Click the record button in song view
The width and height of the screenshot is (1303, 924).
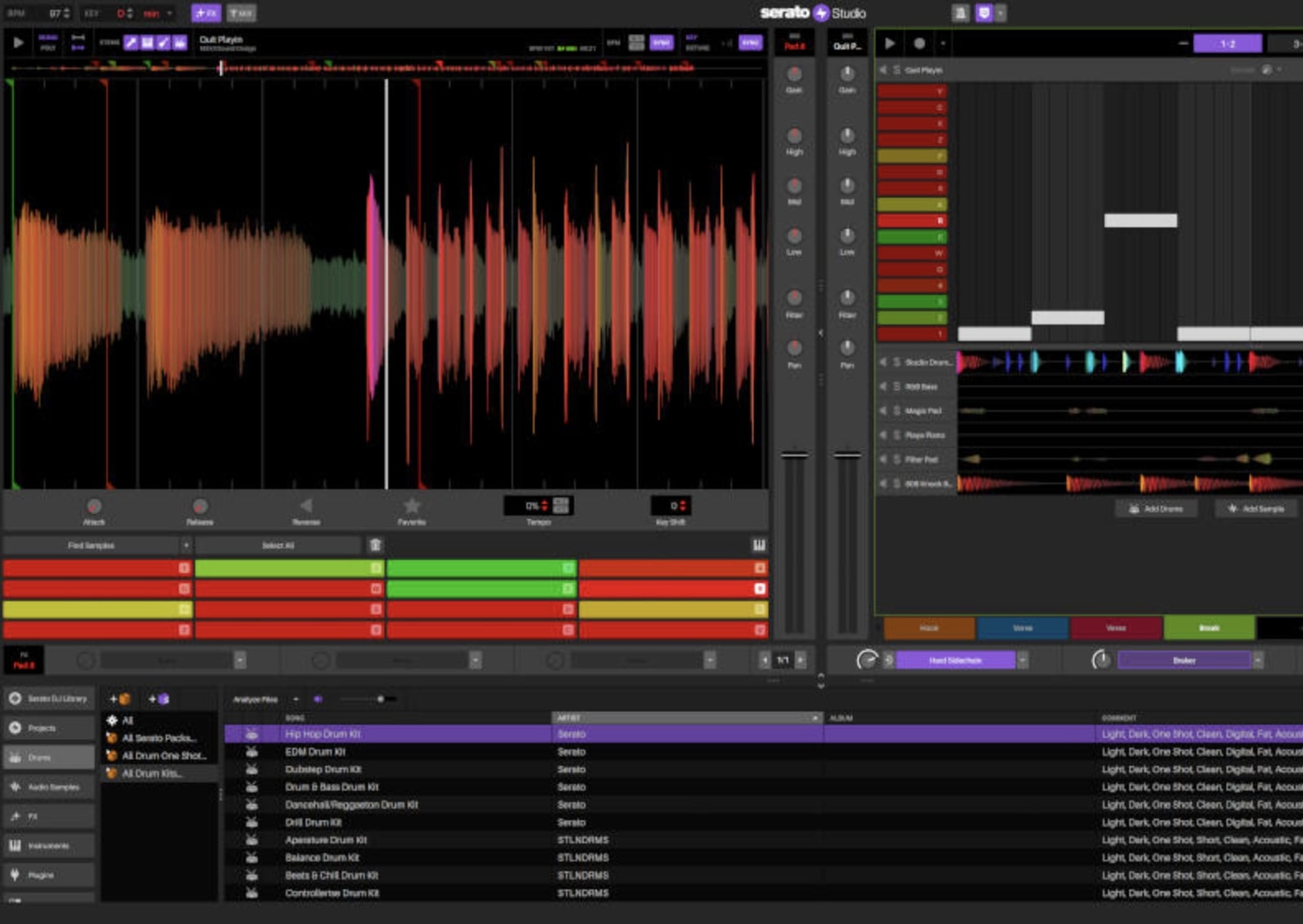click(919, 44)
